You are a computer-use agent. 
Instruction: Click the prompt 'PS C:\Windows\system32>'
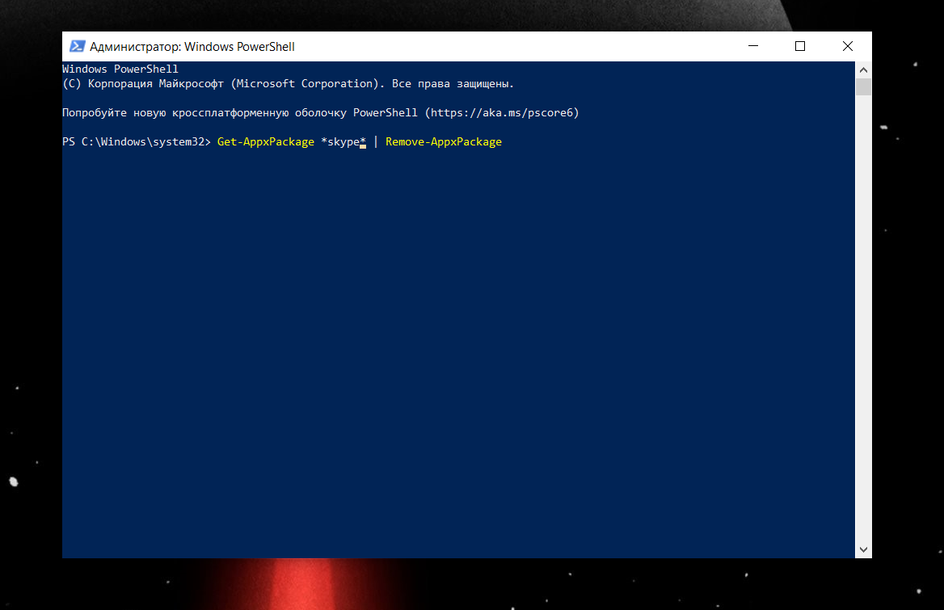137,142
